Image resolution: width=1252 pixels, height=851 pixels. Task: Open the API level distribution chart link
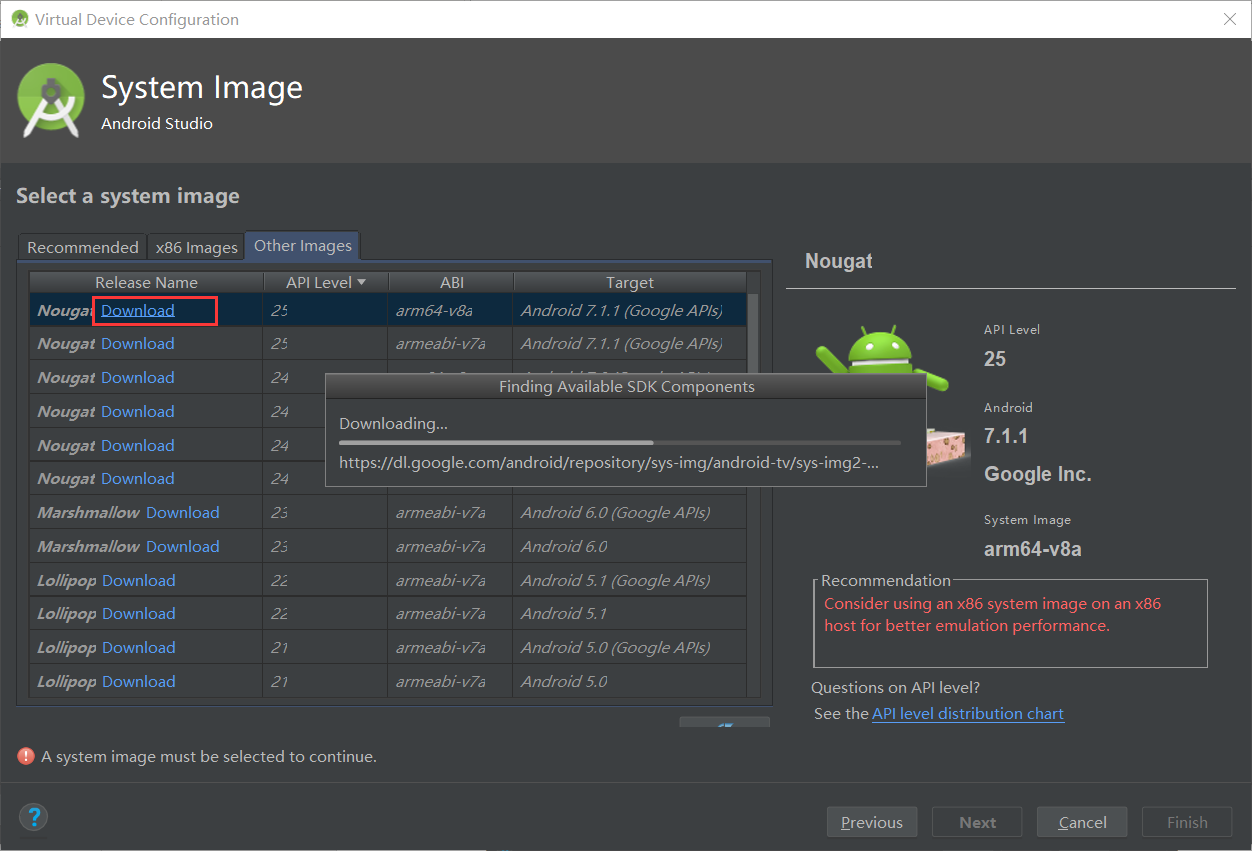click(968, 713)
